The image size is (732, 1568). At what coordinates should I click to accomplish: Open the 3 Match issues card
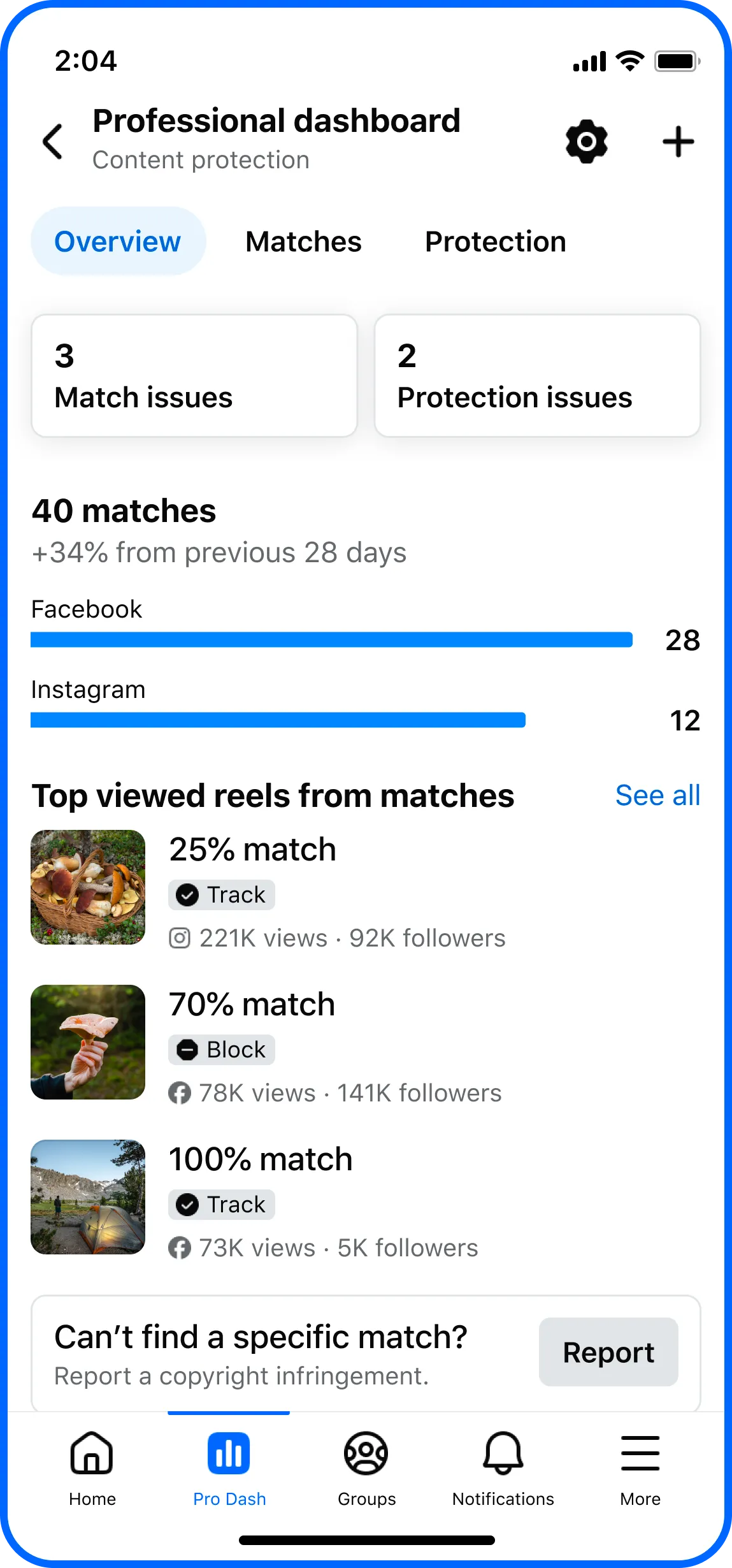(x=194, y=375)
